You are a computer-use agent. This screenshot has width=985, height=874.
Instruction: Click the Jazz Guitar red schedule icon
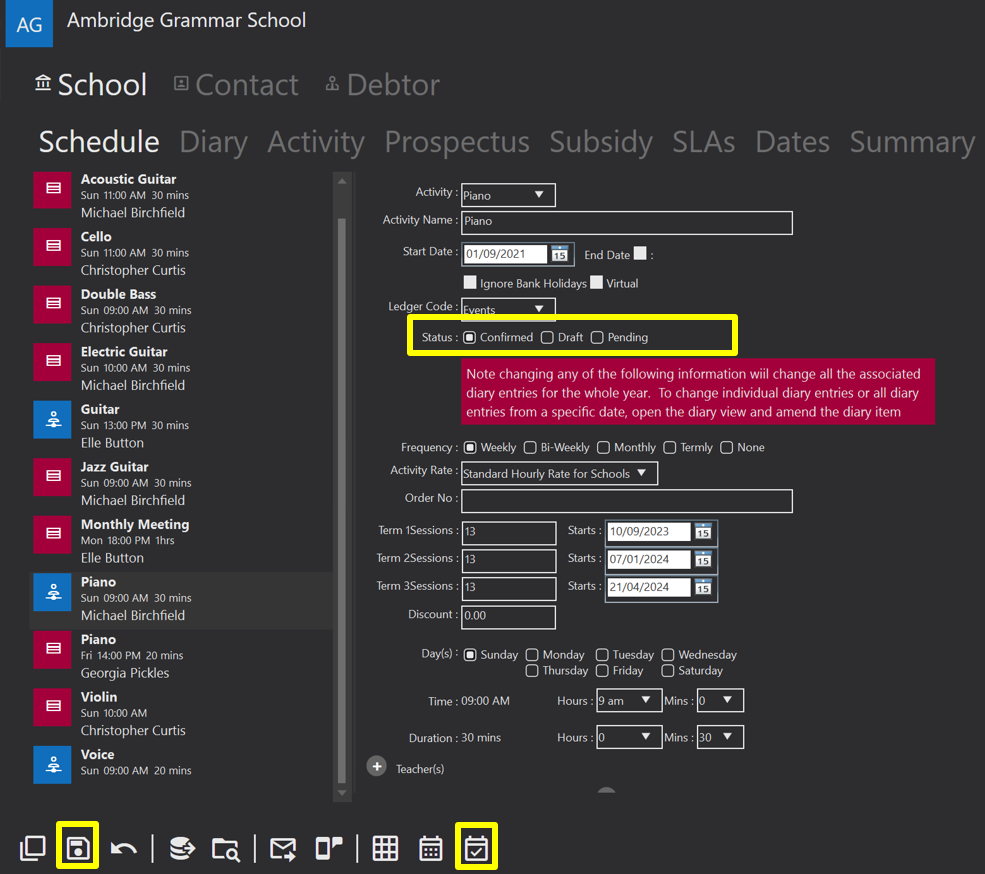(x=53, y=477)
